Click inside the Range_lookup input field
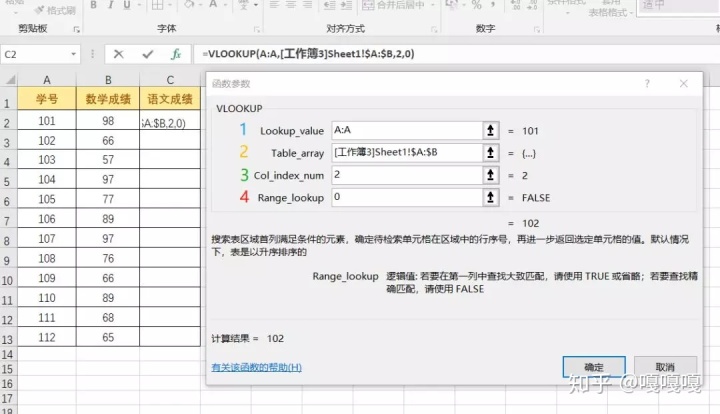The height and width of the screenshot is (414, 720). 407,197
